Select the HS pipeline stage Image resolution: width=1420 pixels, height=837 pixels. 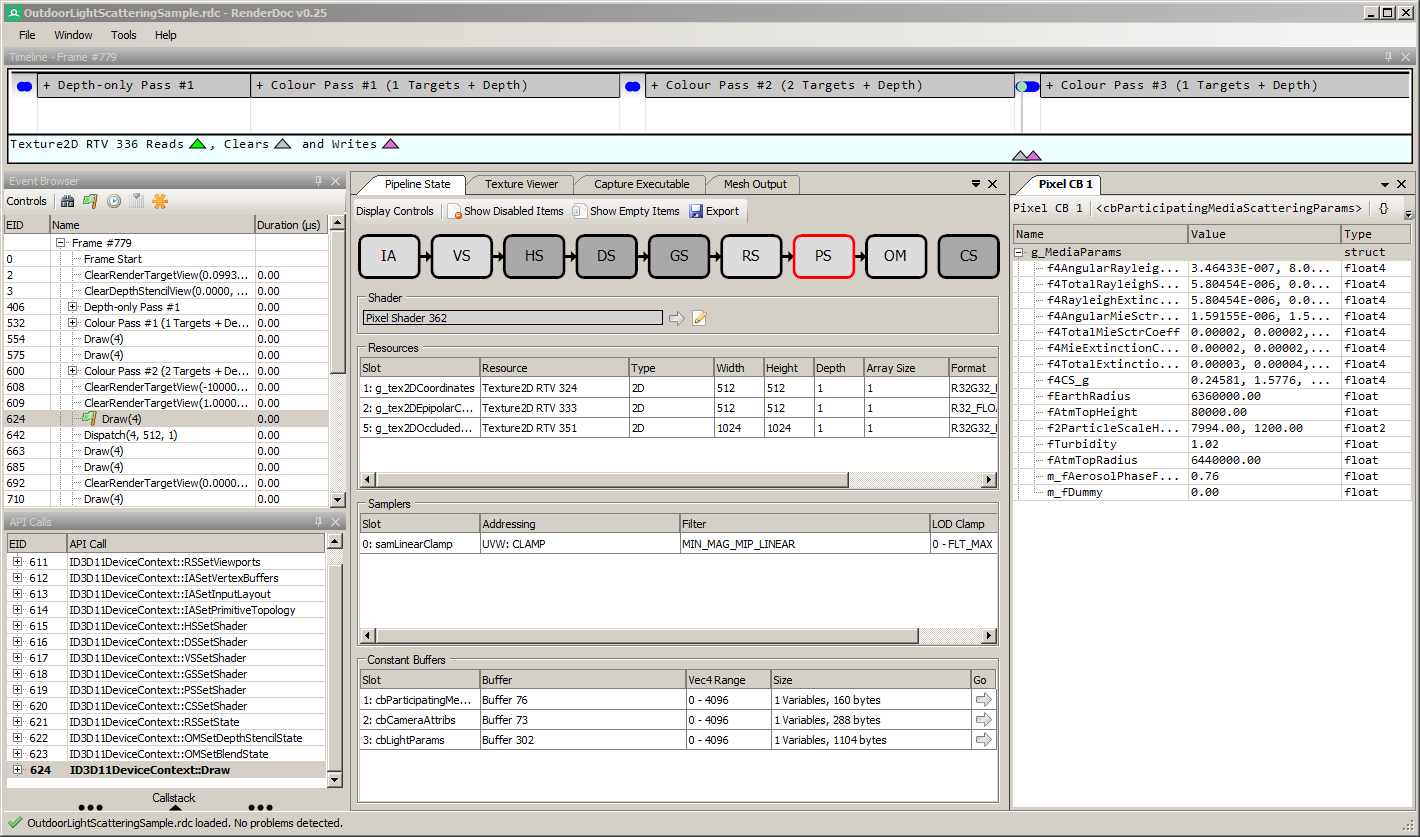coord(534,256)
